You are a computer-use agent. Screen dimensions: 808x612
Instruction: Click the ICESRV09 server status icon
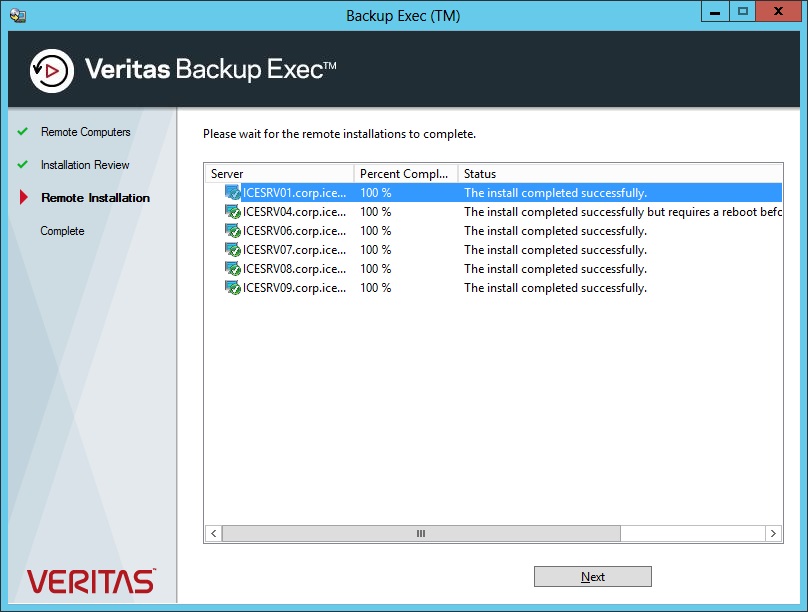[233, 288]
